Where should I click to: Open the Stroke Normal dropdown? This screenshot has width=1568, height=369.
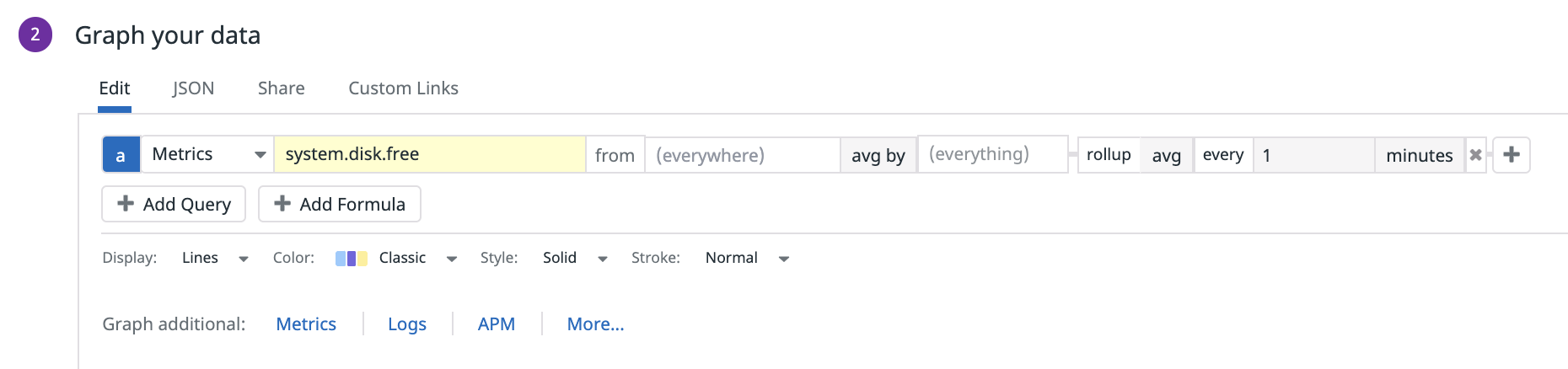pos(746,259)
